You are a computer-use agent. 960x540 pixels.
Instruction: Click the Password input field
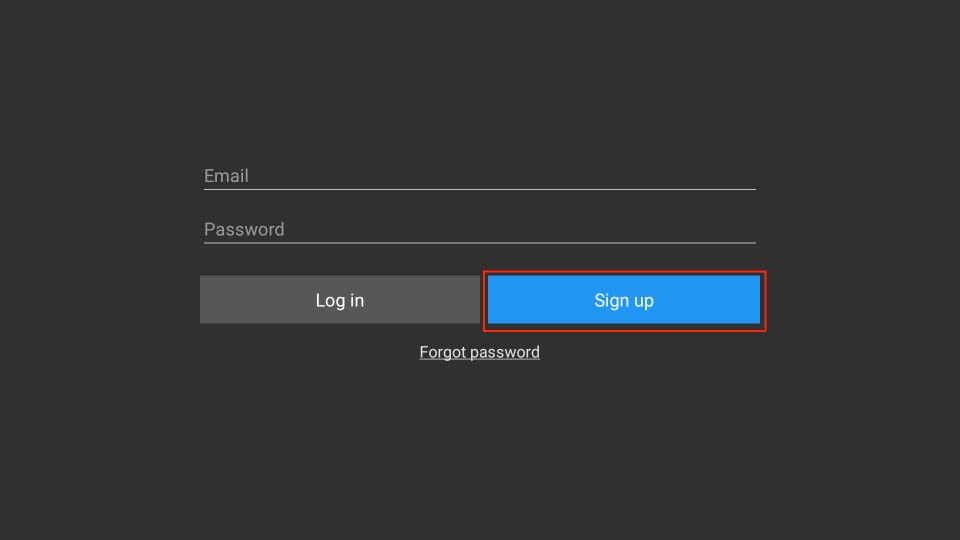(479, 230)
